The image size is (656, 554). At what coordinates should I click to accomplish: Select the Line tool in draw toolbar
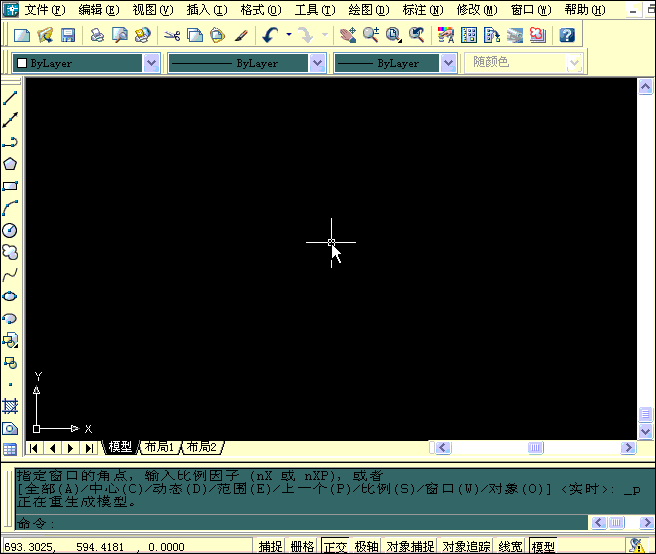[x=10, y=98]
